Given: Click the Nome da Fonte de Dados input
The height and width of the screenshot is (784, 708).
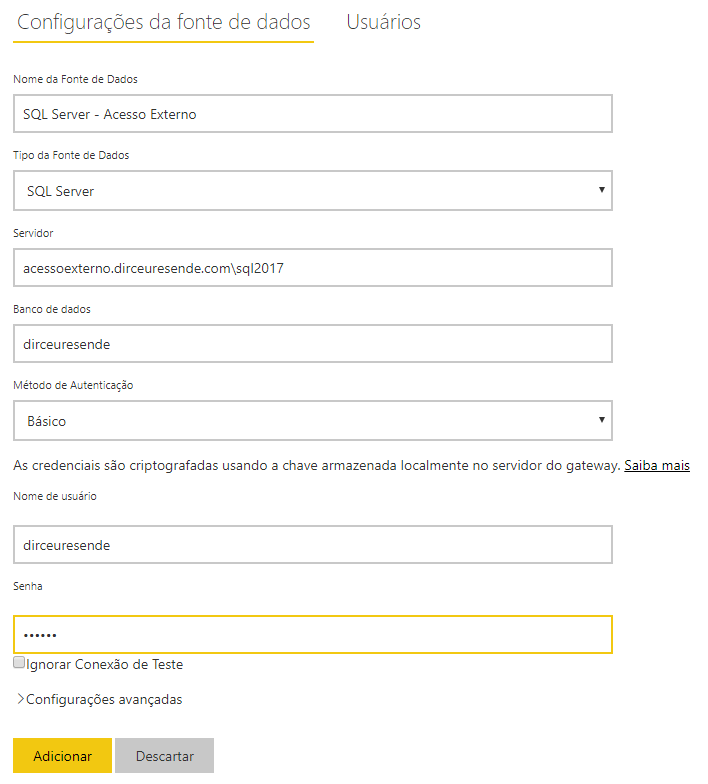Looking at the screenshot, I should pos(312,114).
